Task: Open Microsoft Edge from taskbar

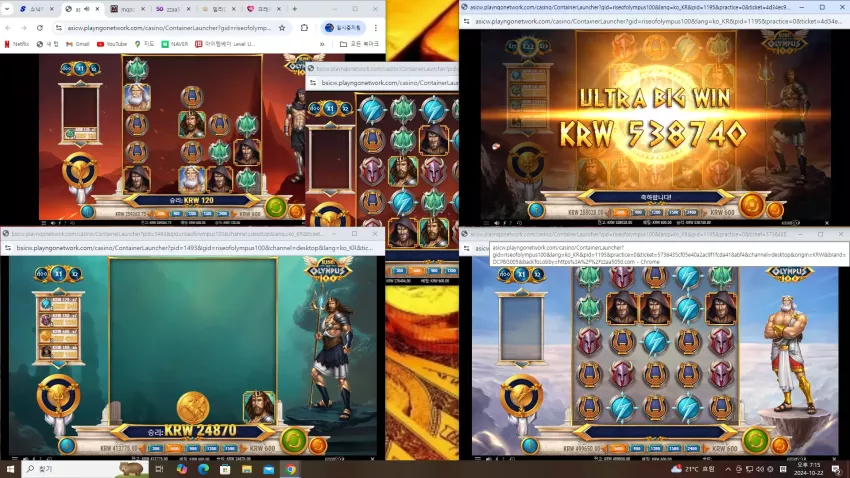Action: pyautogui.click(x=203, y=469)
